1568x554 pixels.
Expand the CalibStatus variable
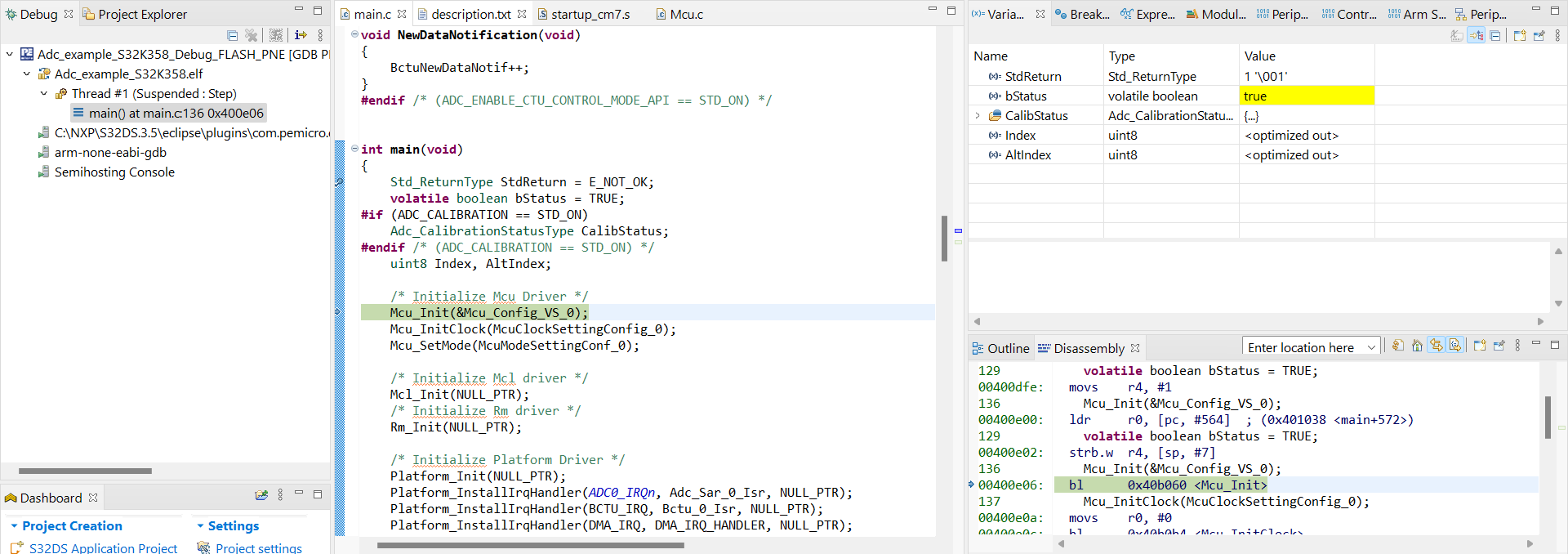[x=978, y=116]
